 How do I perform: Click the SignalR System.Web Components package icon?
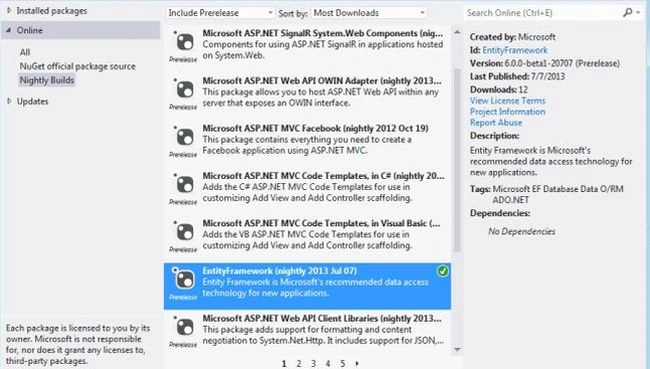click(x=184, y=42)
